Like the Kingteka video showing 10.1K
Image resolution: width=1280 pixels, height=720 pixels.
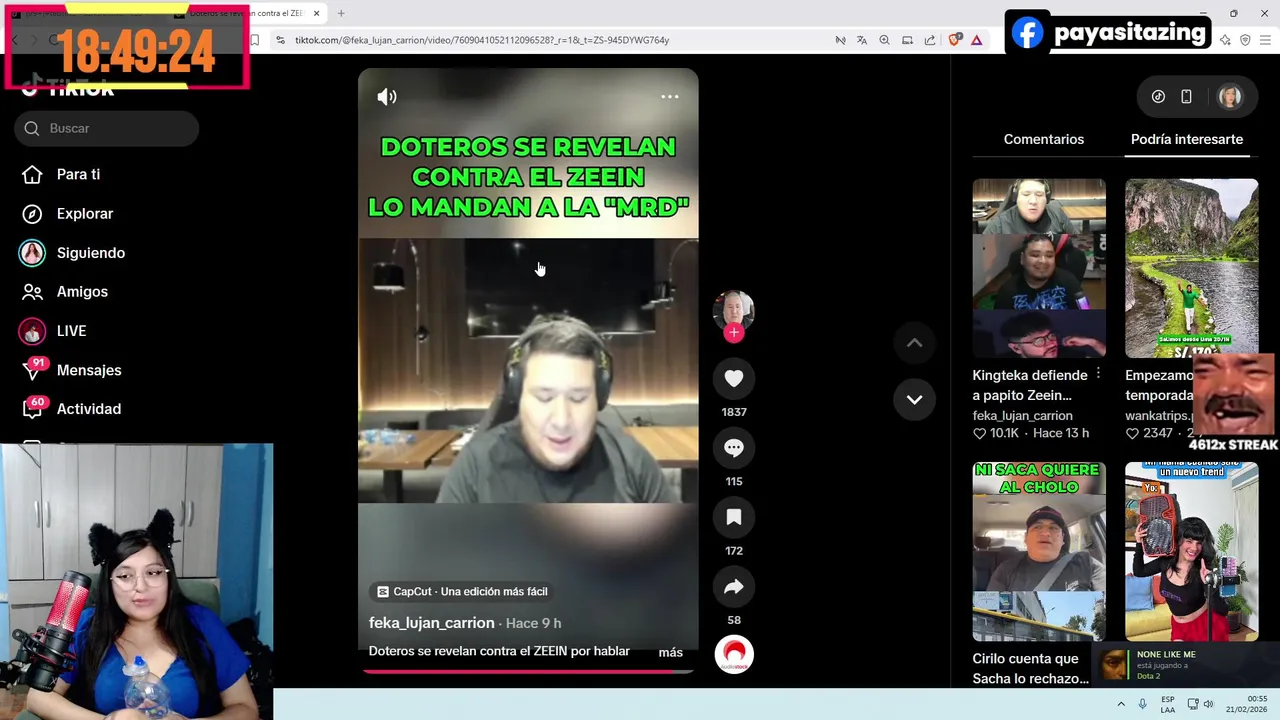coord(980,433)
